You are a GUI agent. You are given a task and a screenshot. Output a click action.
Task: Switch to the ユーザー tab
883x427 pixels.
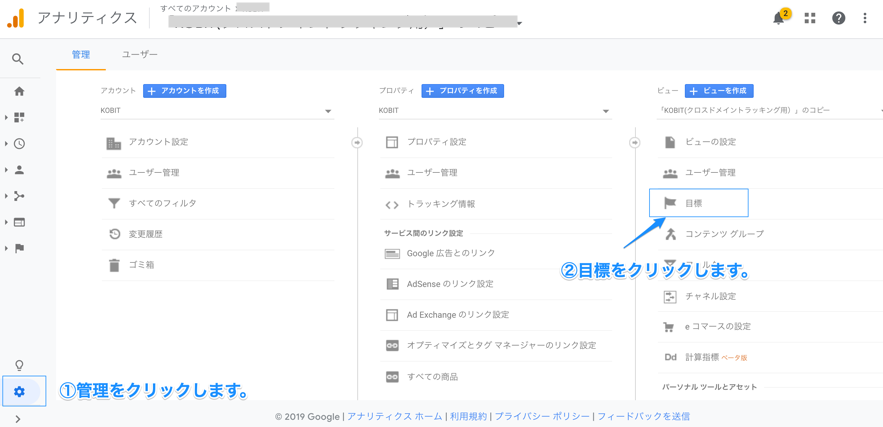click(x=140, y=55)
